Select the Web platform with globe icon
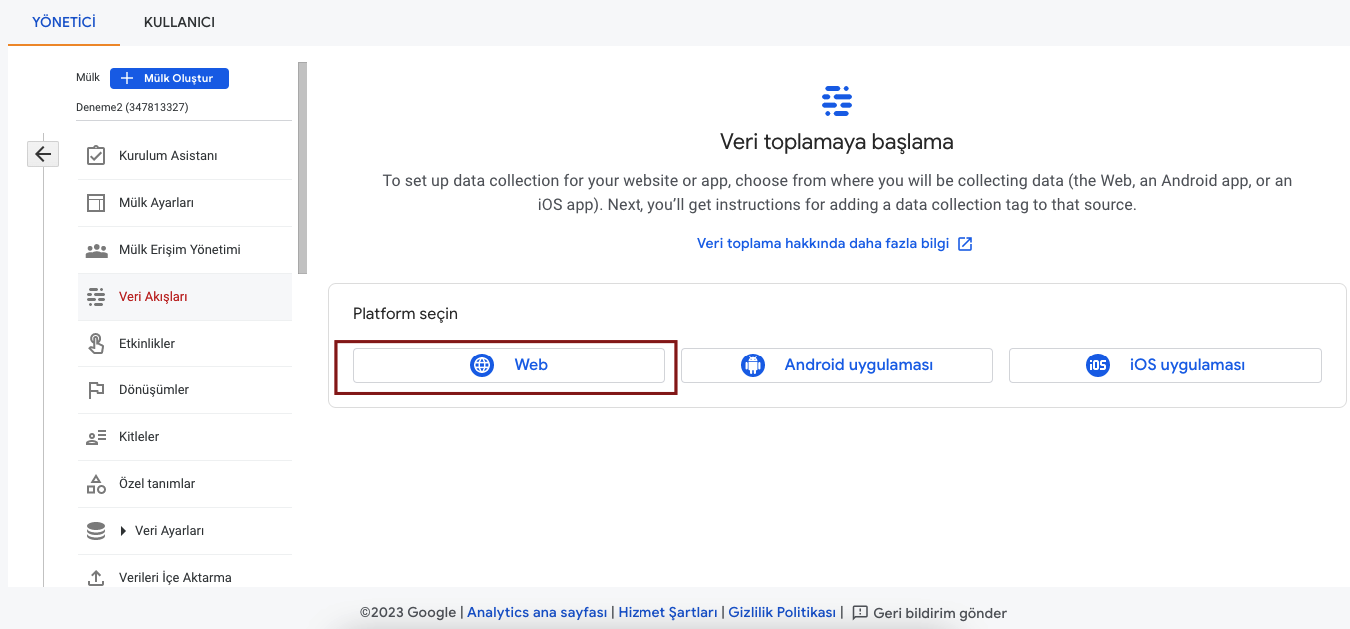Screen dimensions: 1350x629 pyautogui.click(x=509, y=364)
